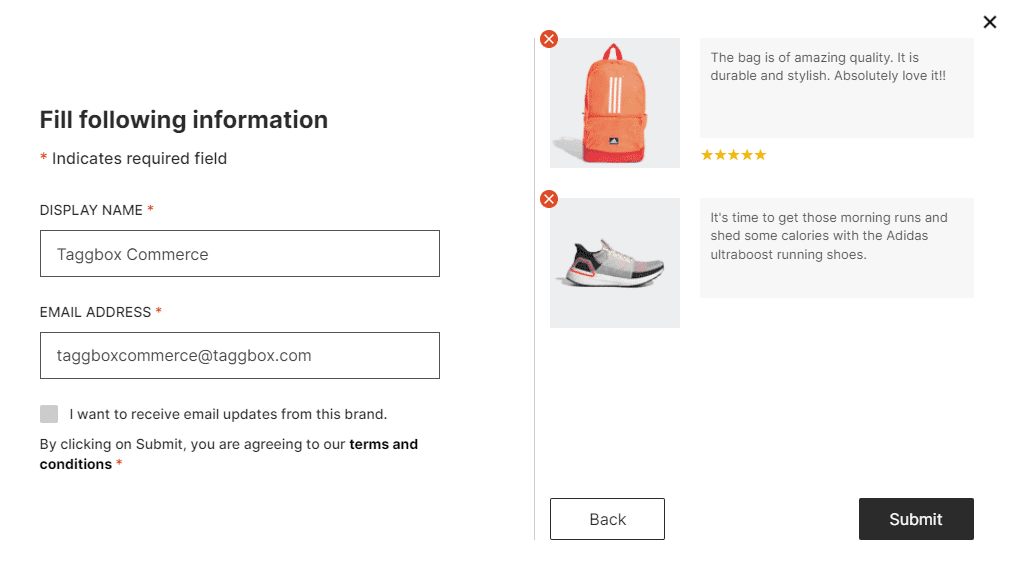Click the ultraboost shoe review text box
Image resolution: width=1011 pixels, height=577 pixels.
click(836, 248)
